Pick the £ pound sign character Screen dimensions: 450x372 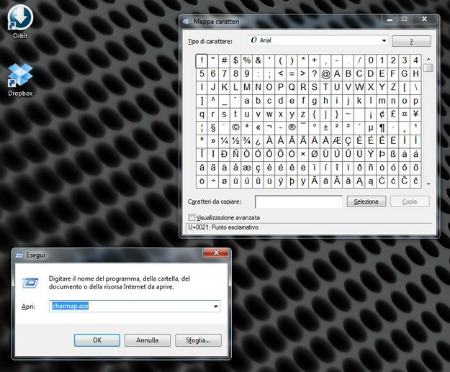coord(393,114)
